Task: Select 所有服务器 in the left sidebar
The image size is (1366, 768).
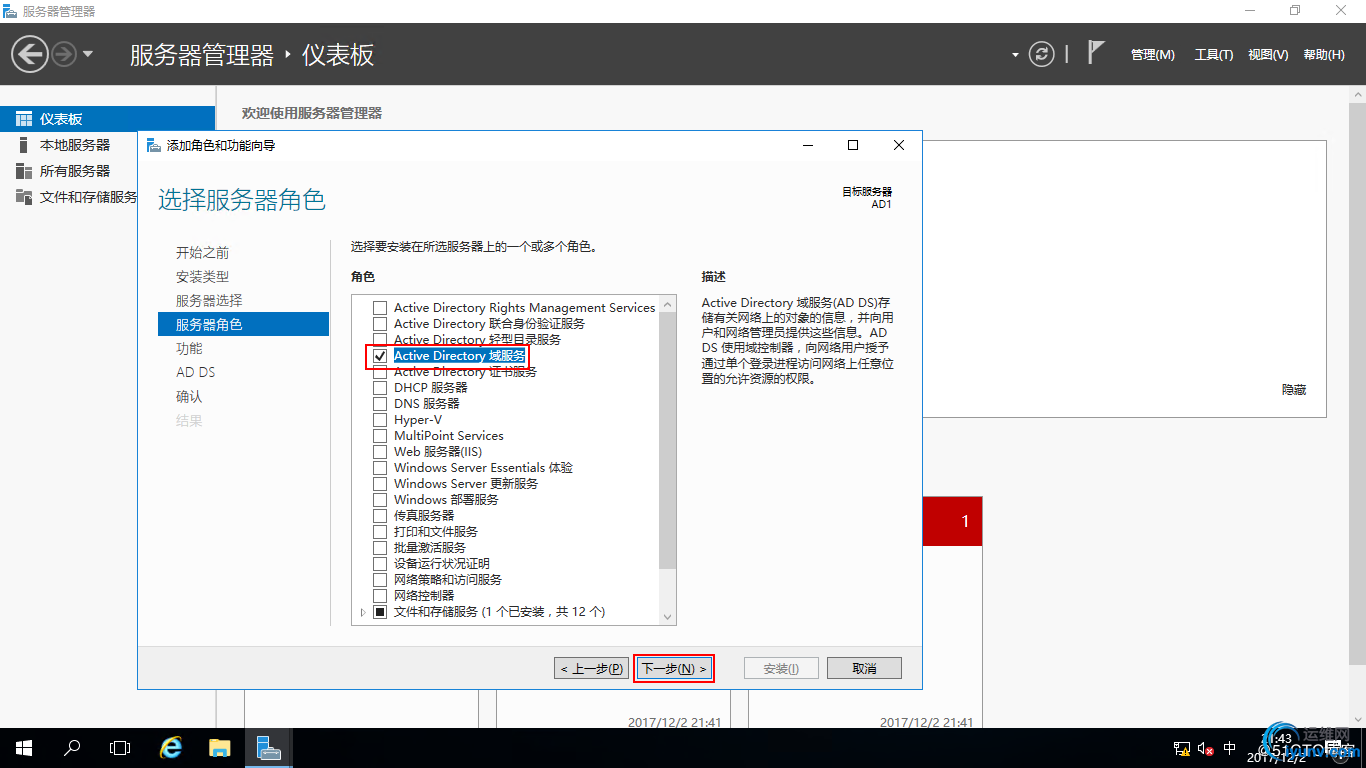Action: [75, 171]
